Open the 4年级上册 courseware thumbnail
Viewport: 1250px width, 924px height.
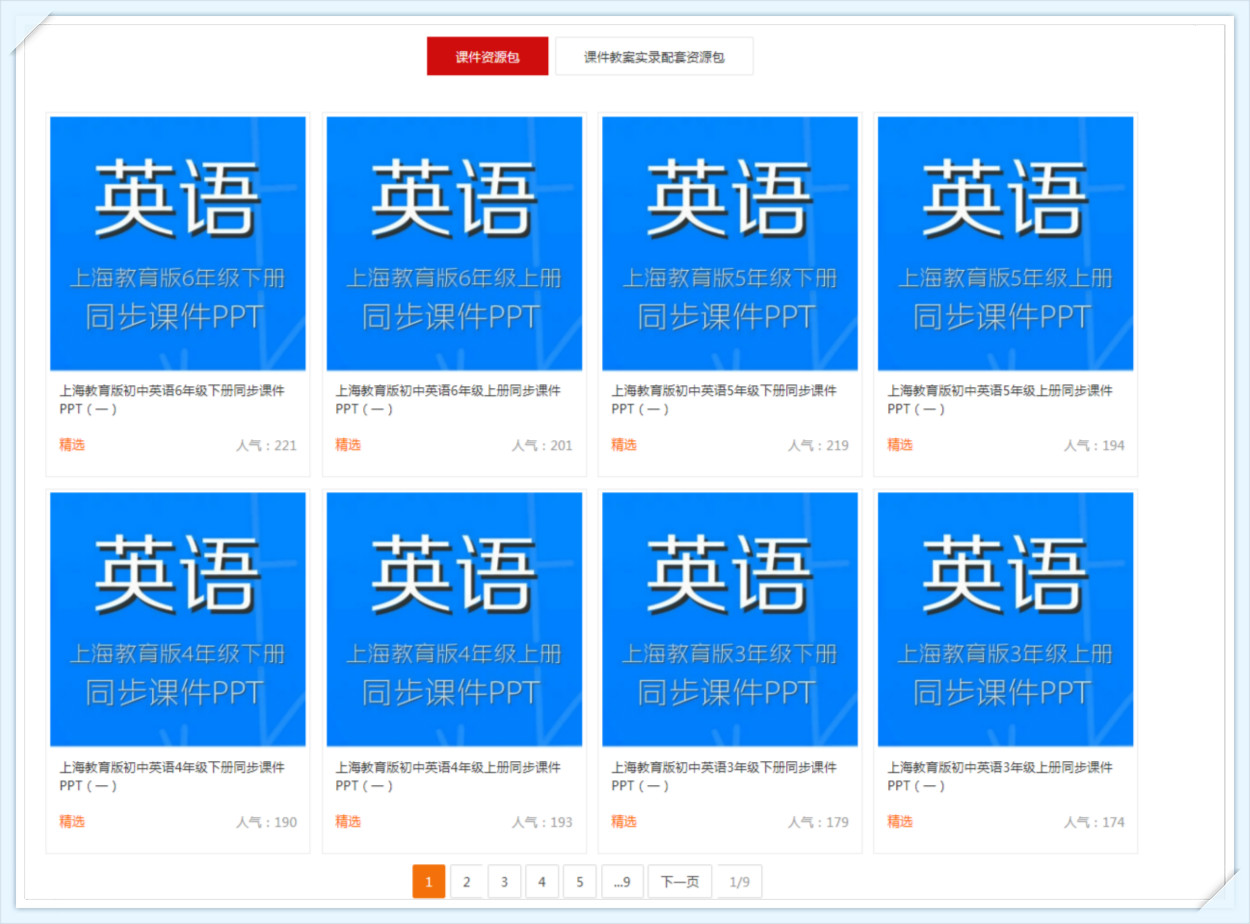click(454, 620)
